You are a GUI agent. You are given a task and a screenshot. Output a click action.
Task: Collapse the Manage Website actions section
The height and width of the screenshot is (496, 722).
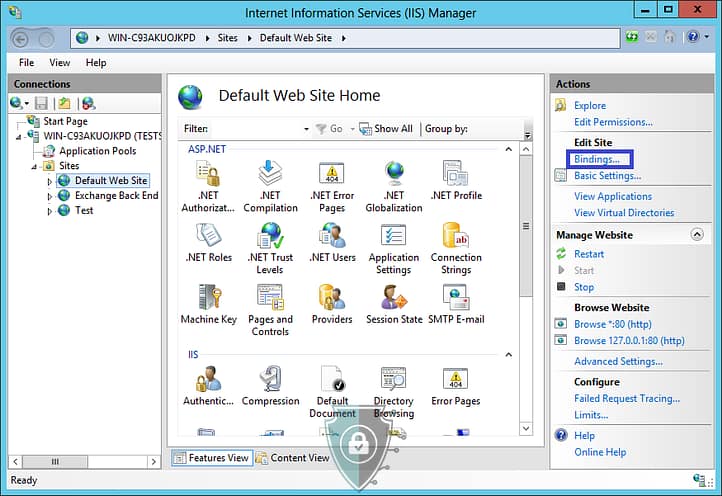coord(697,235)
